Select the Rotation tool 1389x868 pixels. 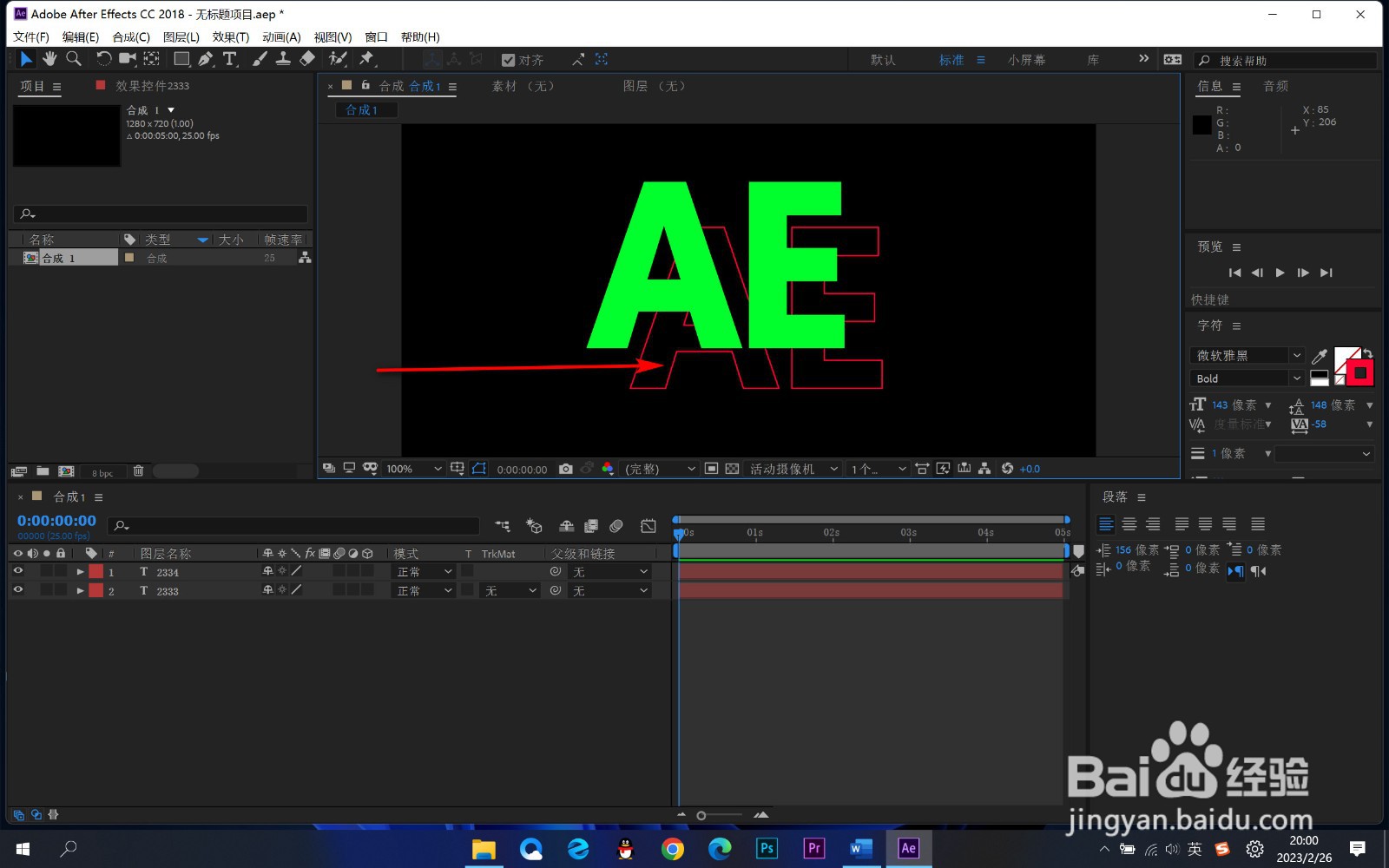coord(103,59)
